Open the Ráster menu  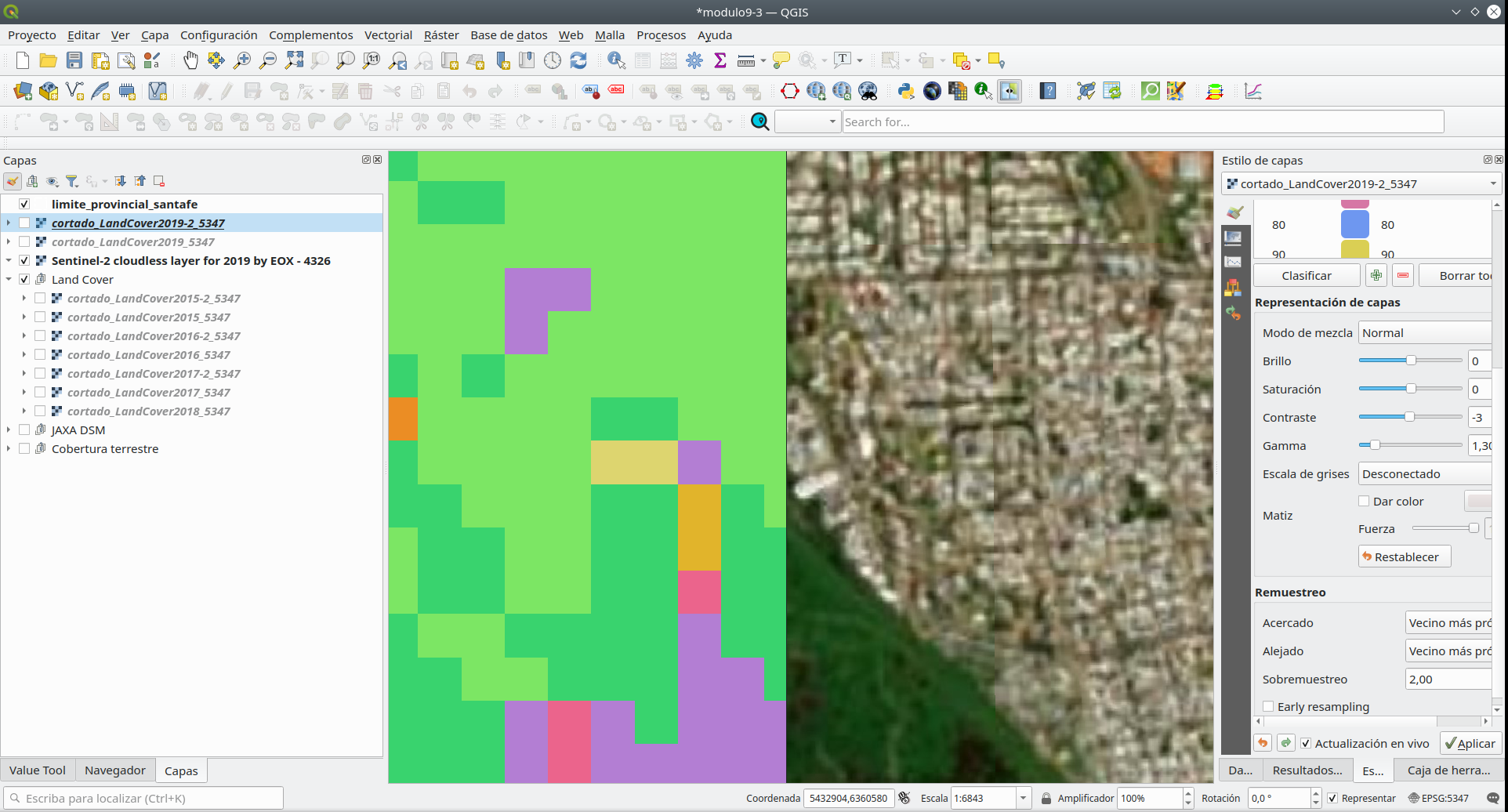[441, 34]
